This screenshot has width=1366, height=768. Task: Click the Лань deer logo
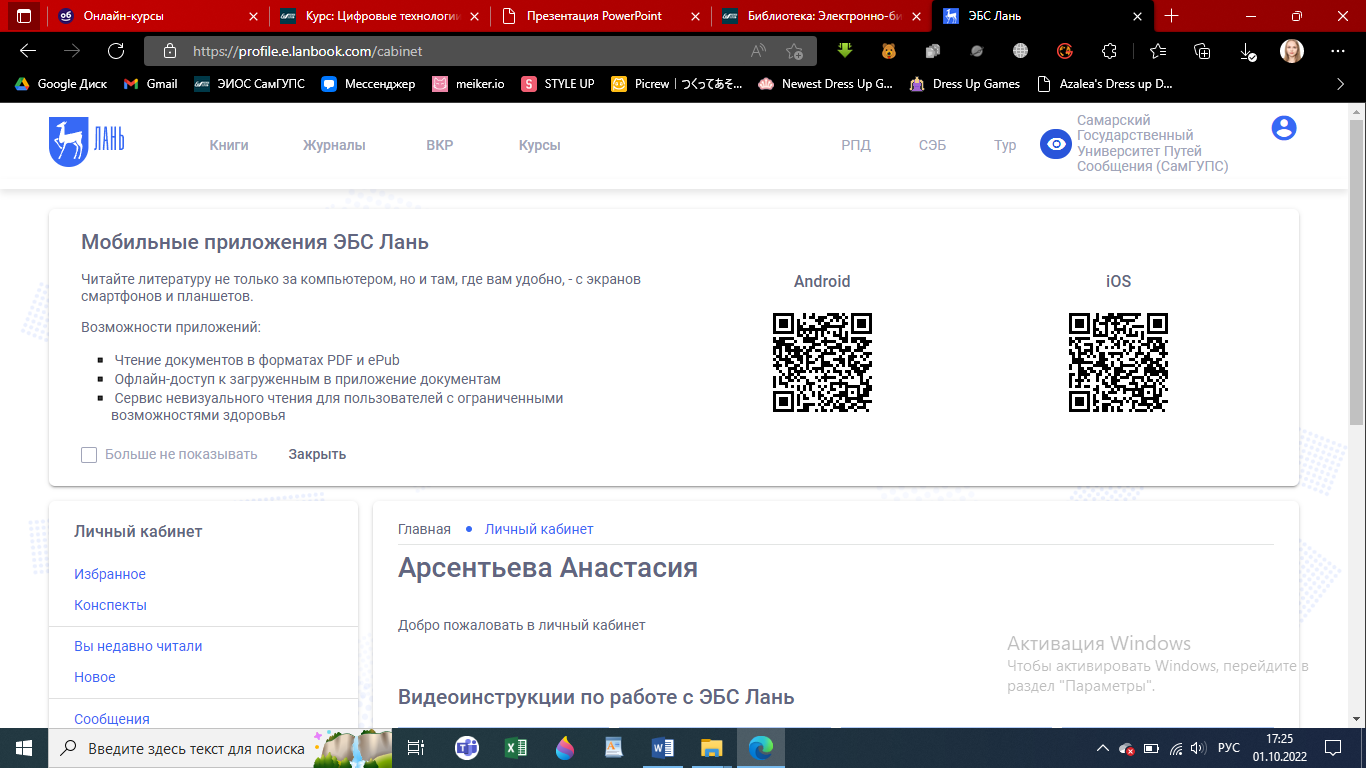tap(87, 141)
